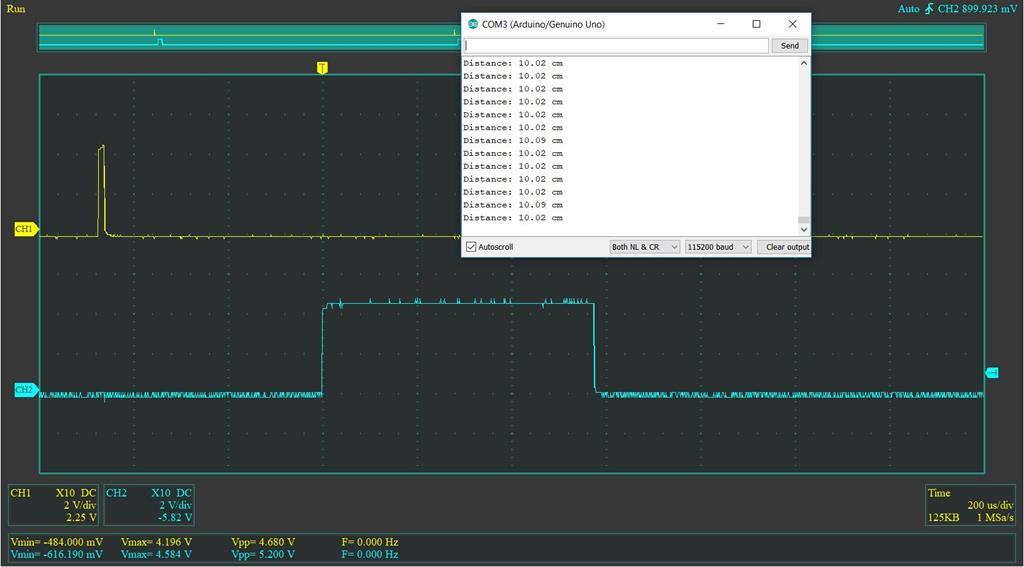Focus the serial monitor input field

pos(616,46)
